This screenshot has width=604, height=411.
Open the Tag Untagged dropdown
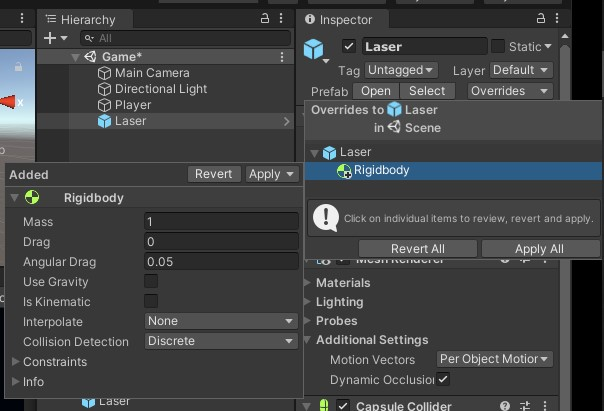(401, 70)
